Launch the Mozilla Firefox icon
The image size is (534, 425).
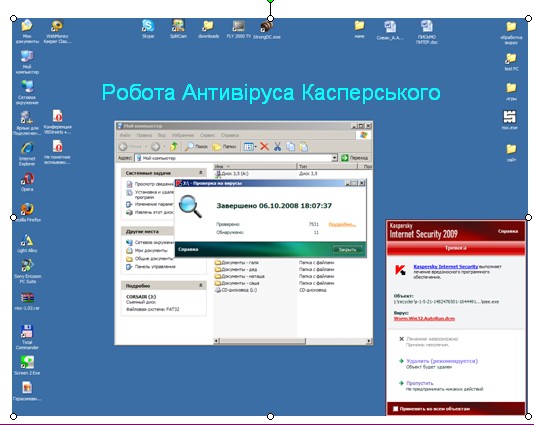click(27, 212)
